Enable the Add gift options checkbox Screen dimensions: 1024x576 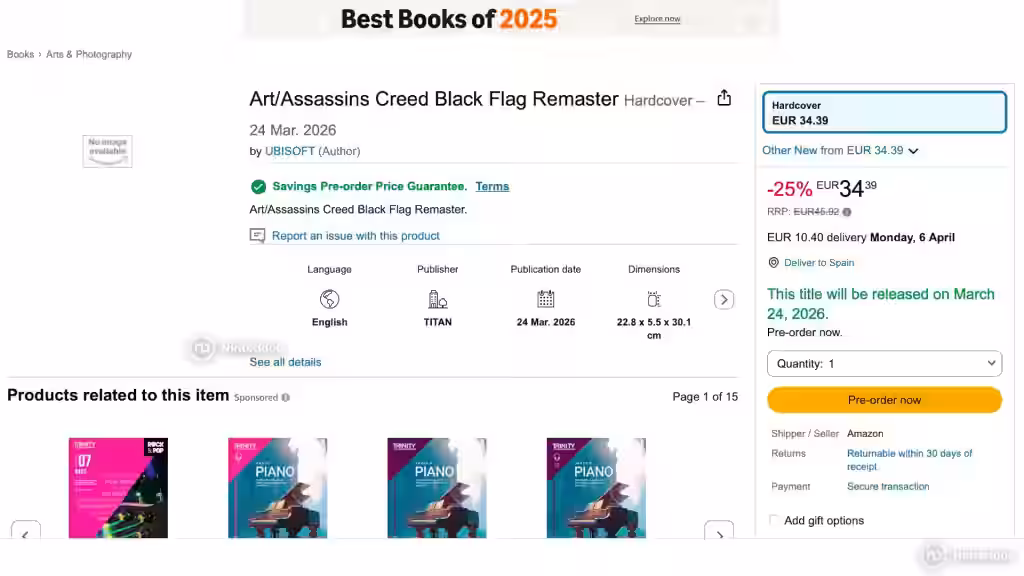point(773,520)
